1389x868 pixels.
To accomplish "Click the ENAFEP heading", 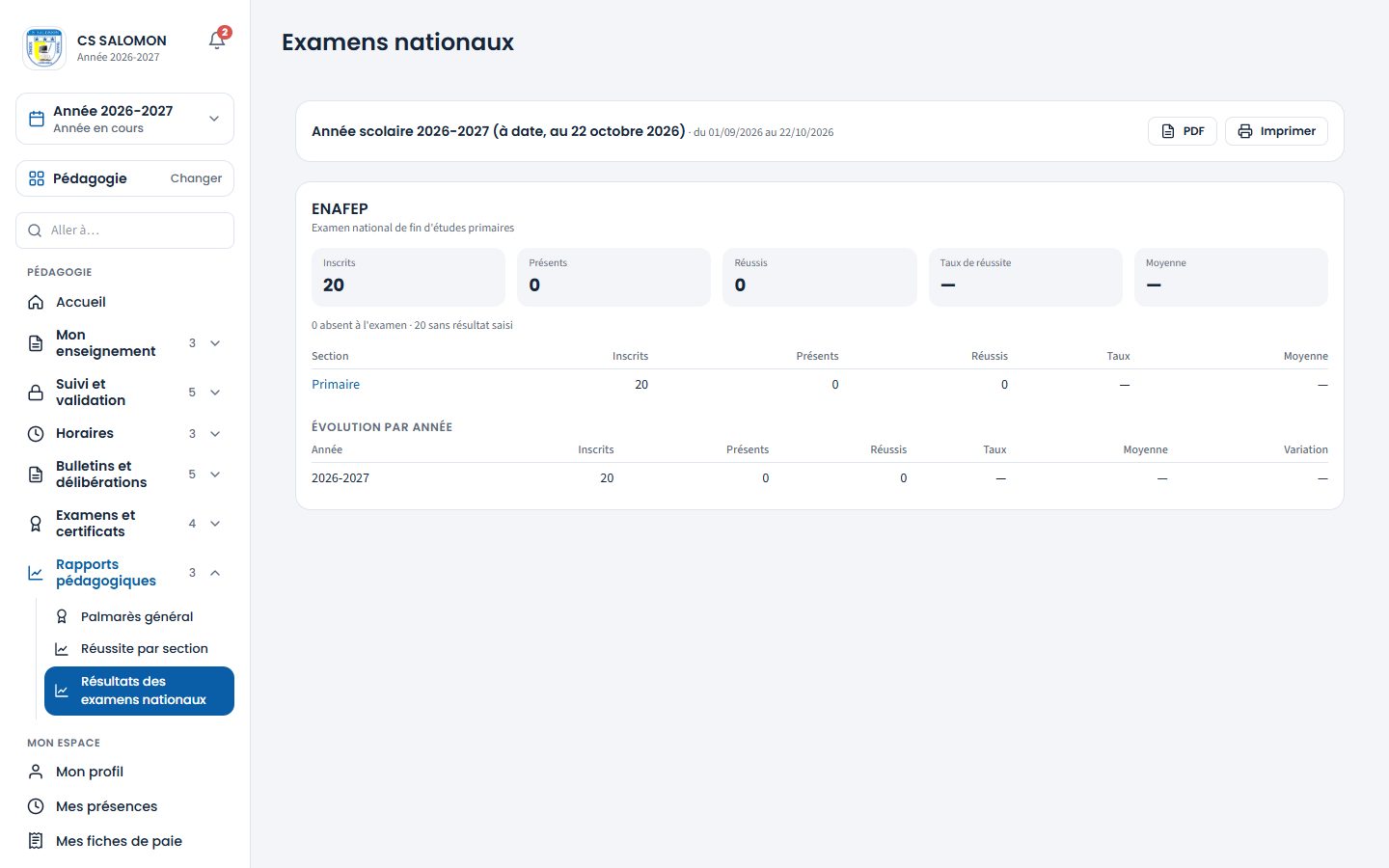I will [340, 208].
